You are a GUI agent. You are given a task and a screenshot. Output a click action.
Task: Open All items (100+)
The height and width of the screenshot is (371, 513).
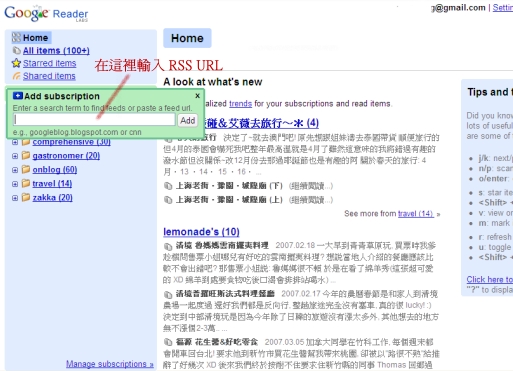pos(56,51)
